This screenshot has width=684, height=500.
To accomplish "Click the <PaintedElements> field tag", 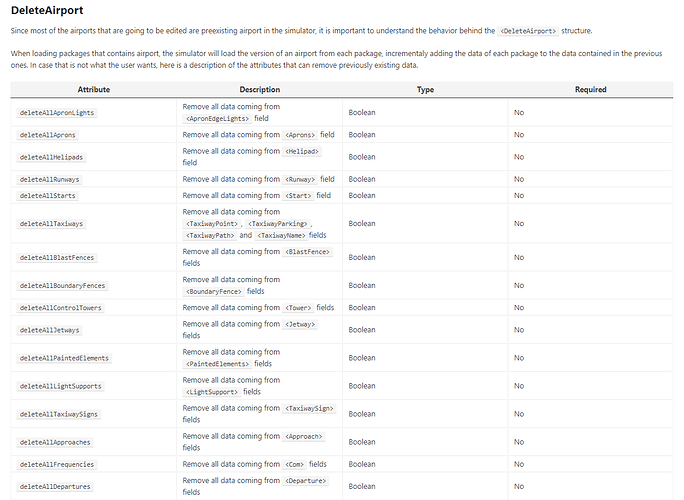I will tap(217, 364).
